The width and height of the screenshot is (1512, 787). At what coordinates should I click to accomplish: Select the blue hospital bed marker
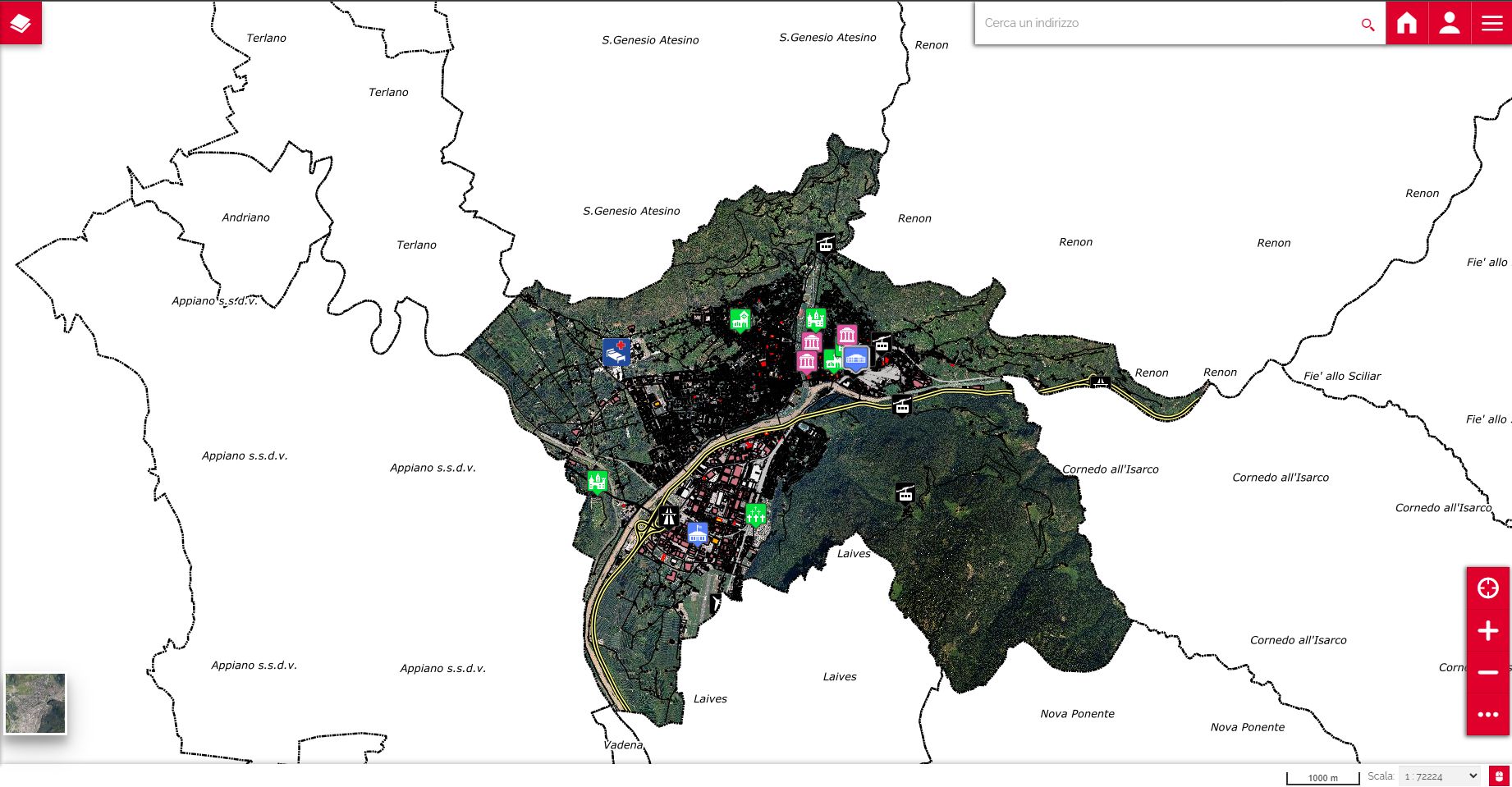(x=616, y=353)
